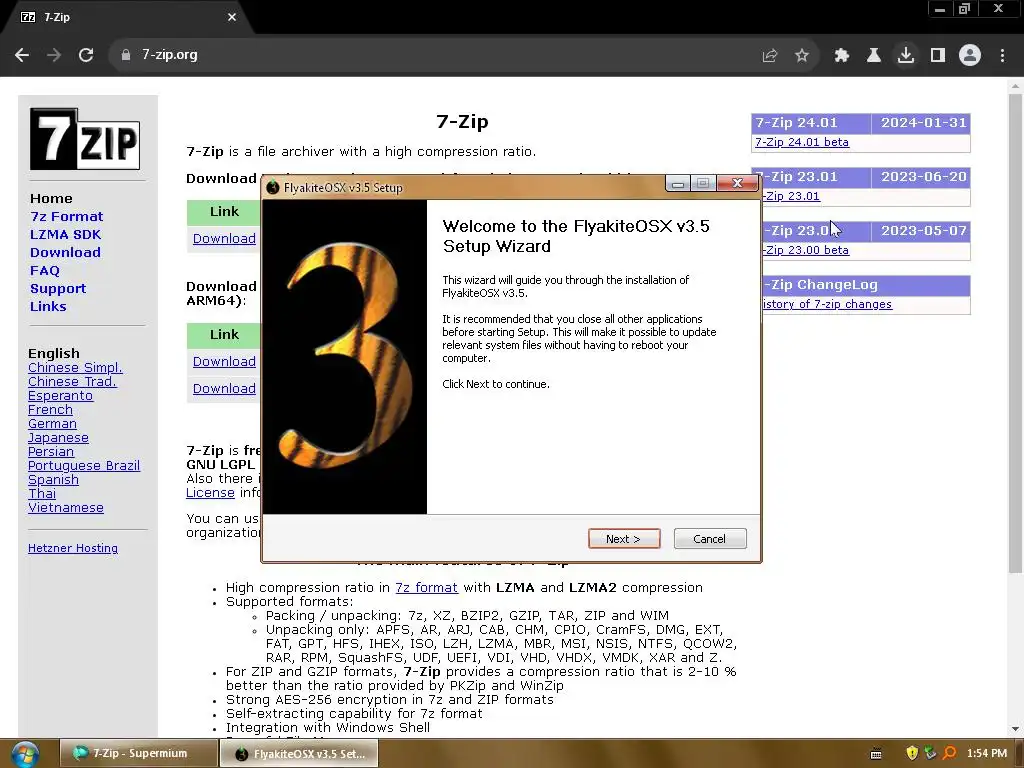Close the FlyakiteOSX Setup dialog
Screen dimensions: 1024x768
[x=737, y=183]
